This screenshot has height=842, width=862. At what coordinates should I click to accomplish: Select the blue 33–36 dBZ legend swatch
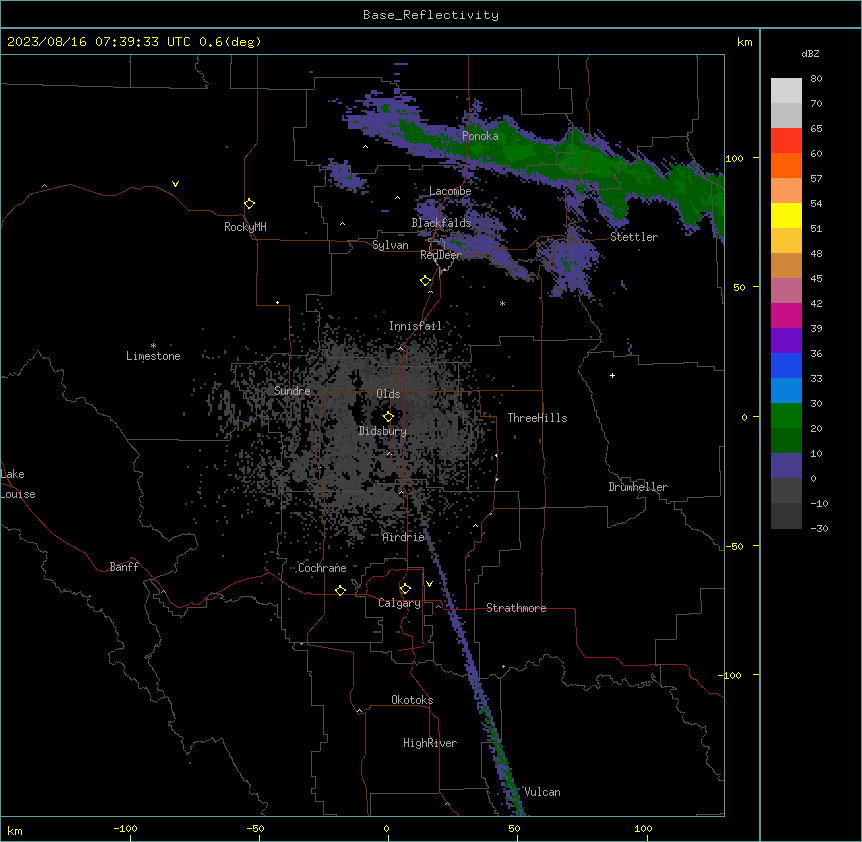pos(786,365)
